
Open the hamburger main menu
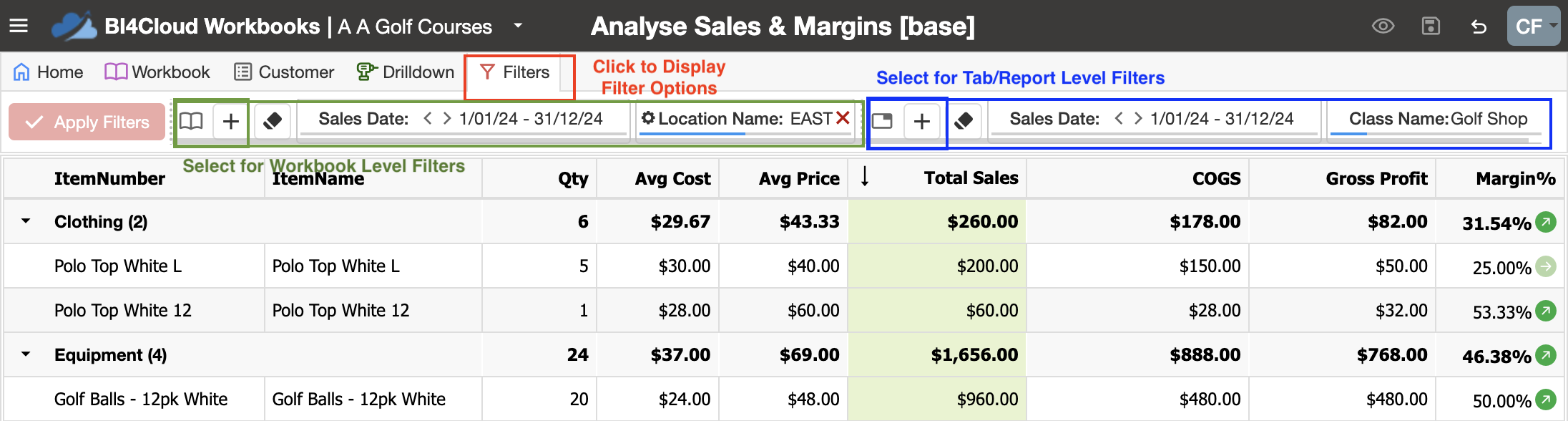(x=19, y=26)
